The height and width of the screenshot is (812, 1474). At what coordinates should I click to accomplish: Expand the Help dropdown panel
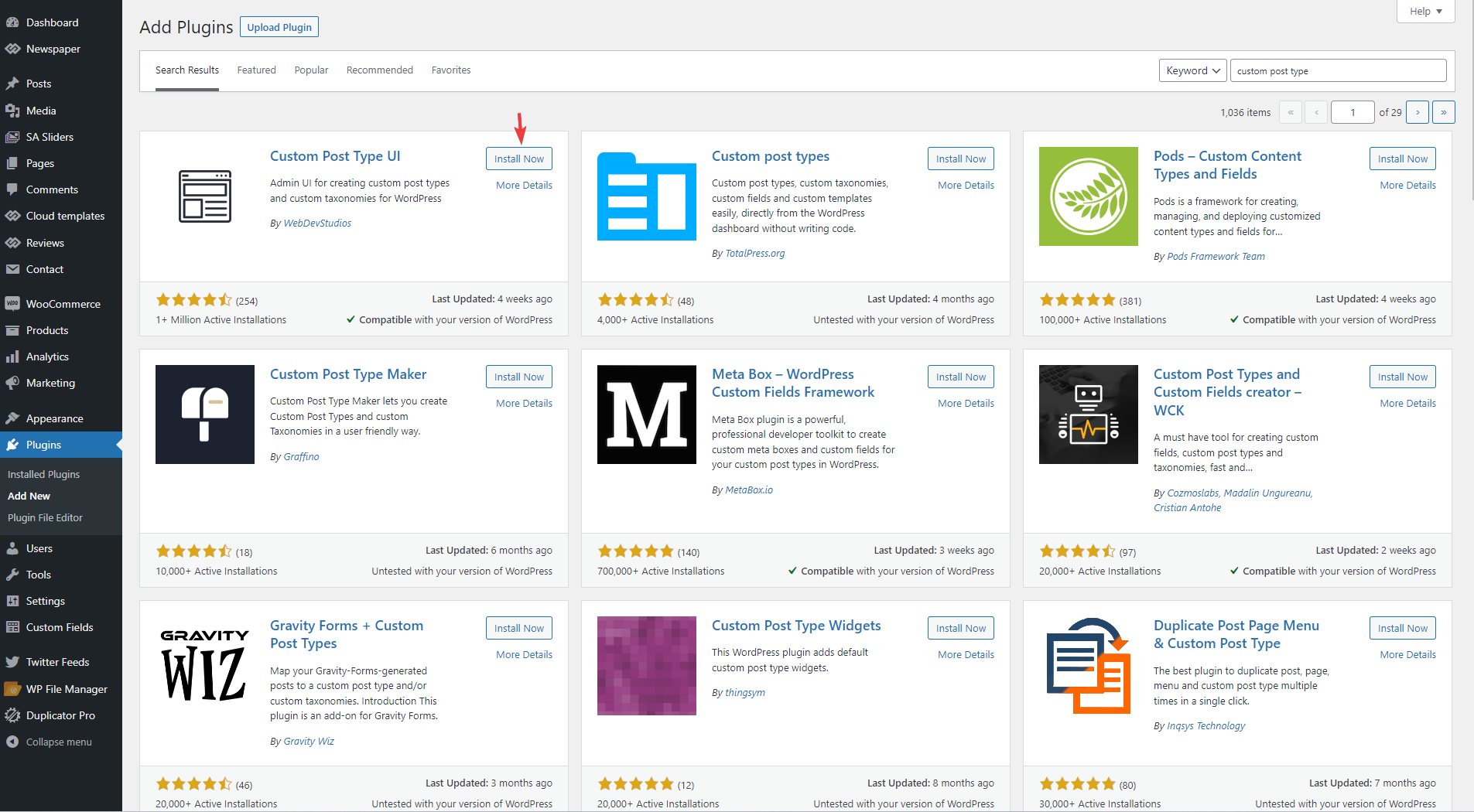pyautogui.click(x=1425, y=11)
